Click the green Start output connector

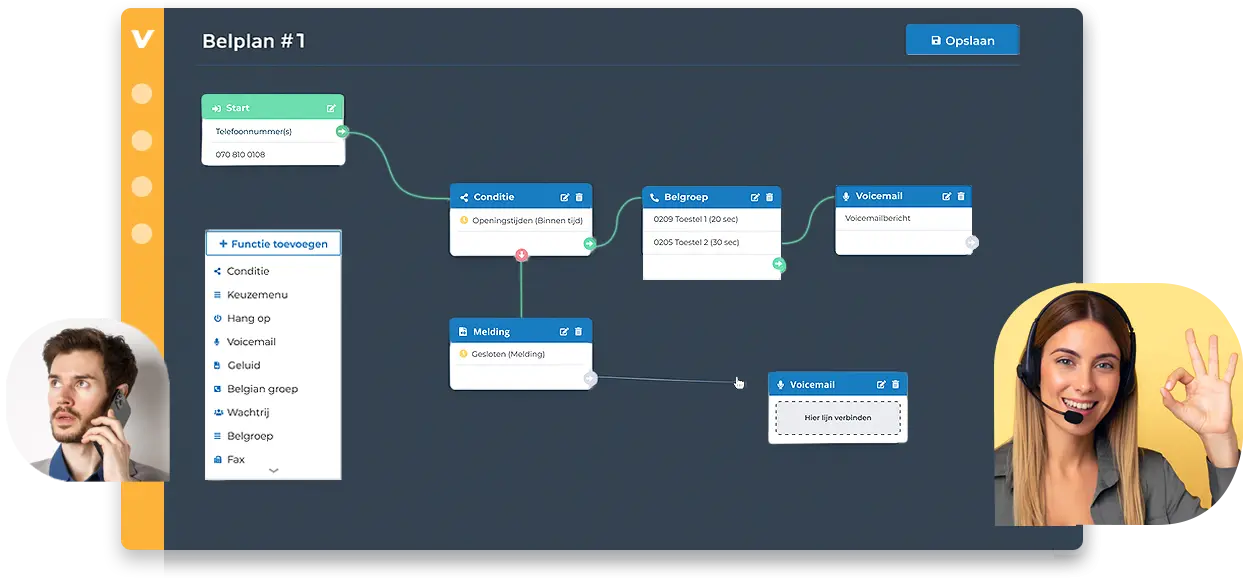pos(342,131)
